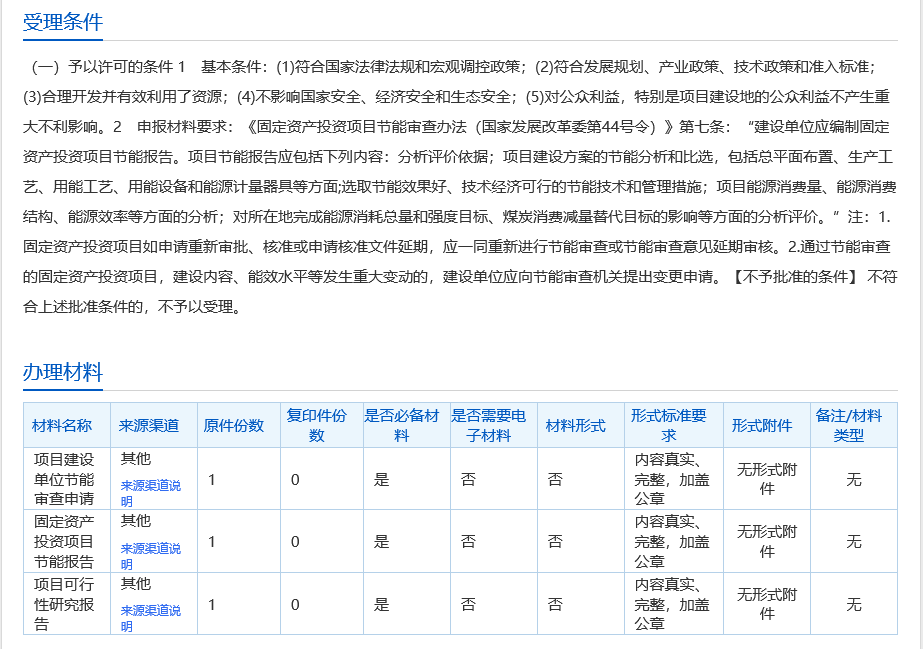Click the 是否必备材料 column header
This screenshot has height=649, width=923.
401,425
